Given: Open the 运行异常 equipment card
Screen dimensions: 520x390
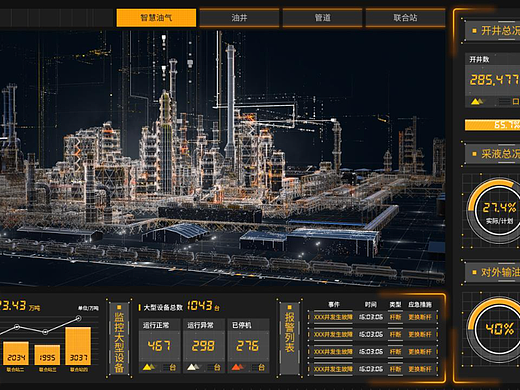Looking at the screenshot, I should click(204, 345).
